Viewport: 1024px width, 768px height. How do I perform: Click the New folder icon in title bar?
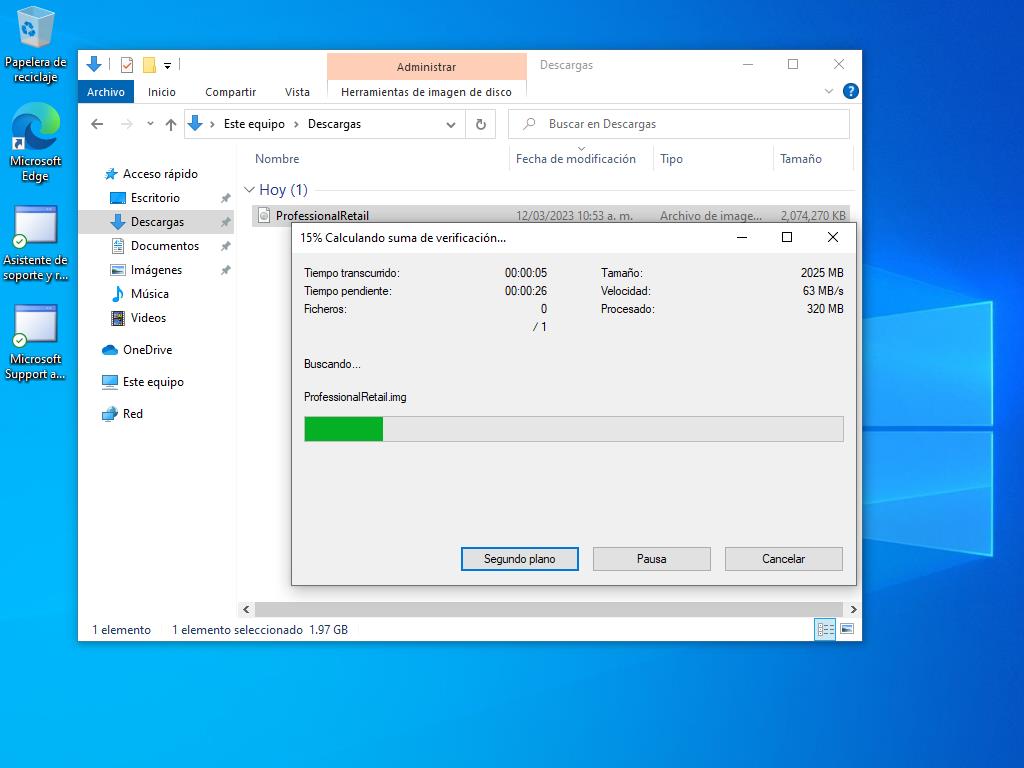coord(149,65)
